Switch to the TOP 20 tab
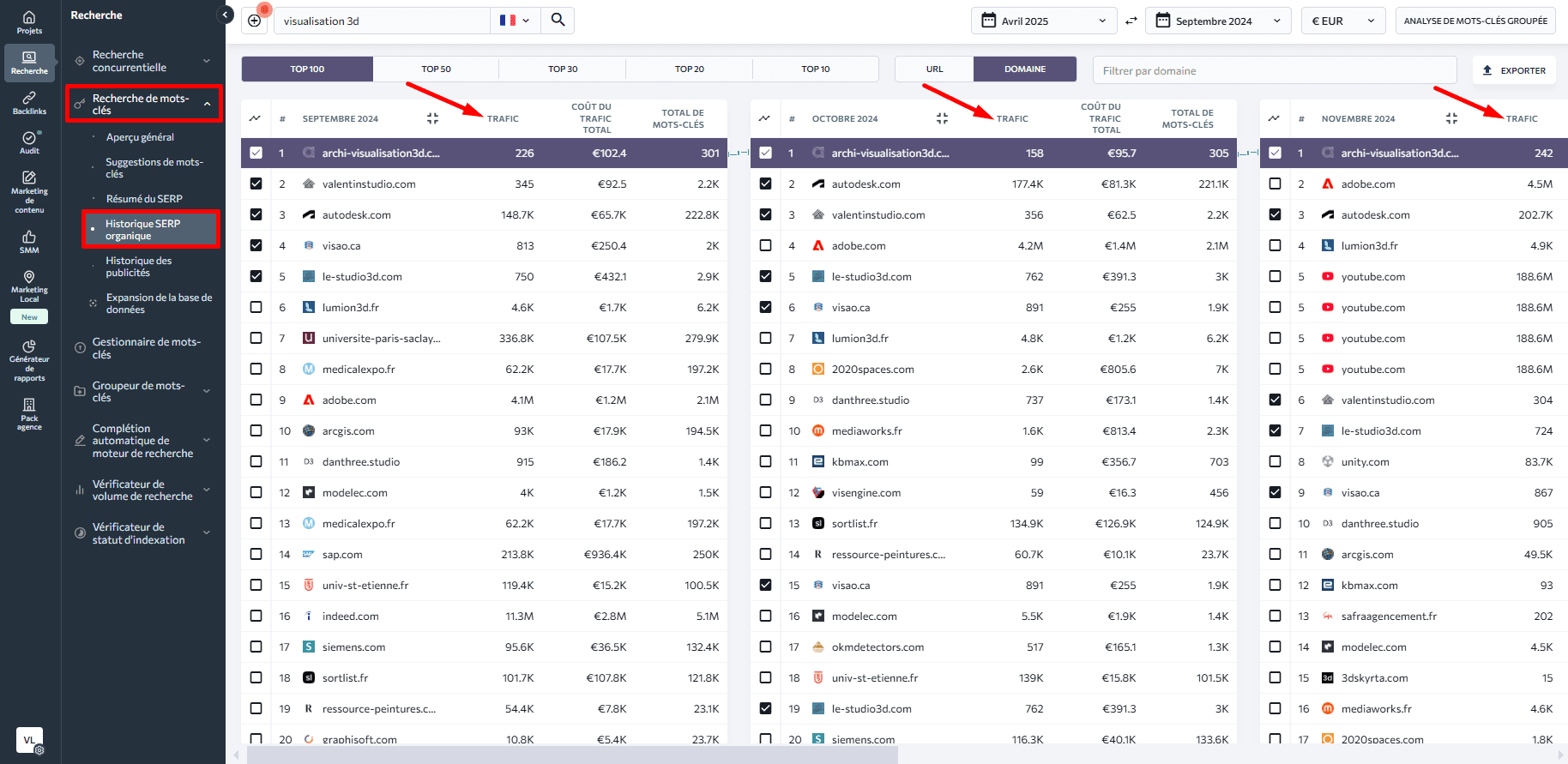 click(690, 69)
